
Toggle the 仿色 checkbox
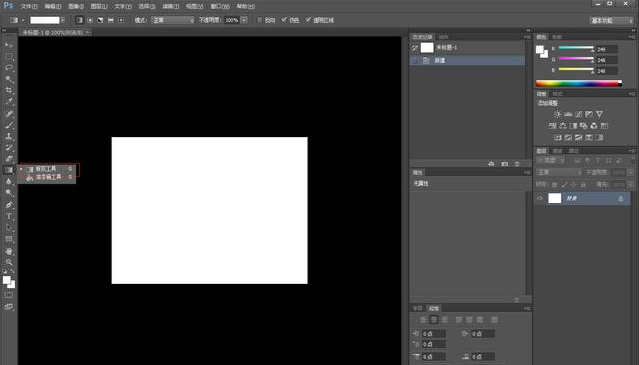pos(284,20)
